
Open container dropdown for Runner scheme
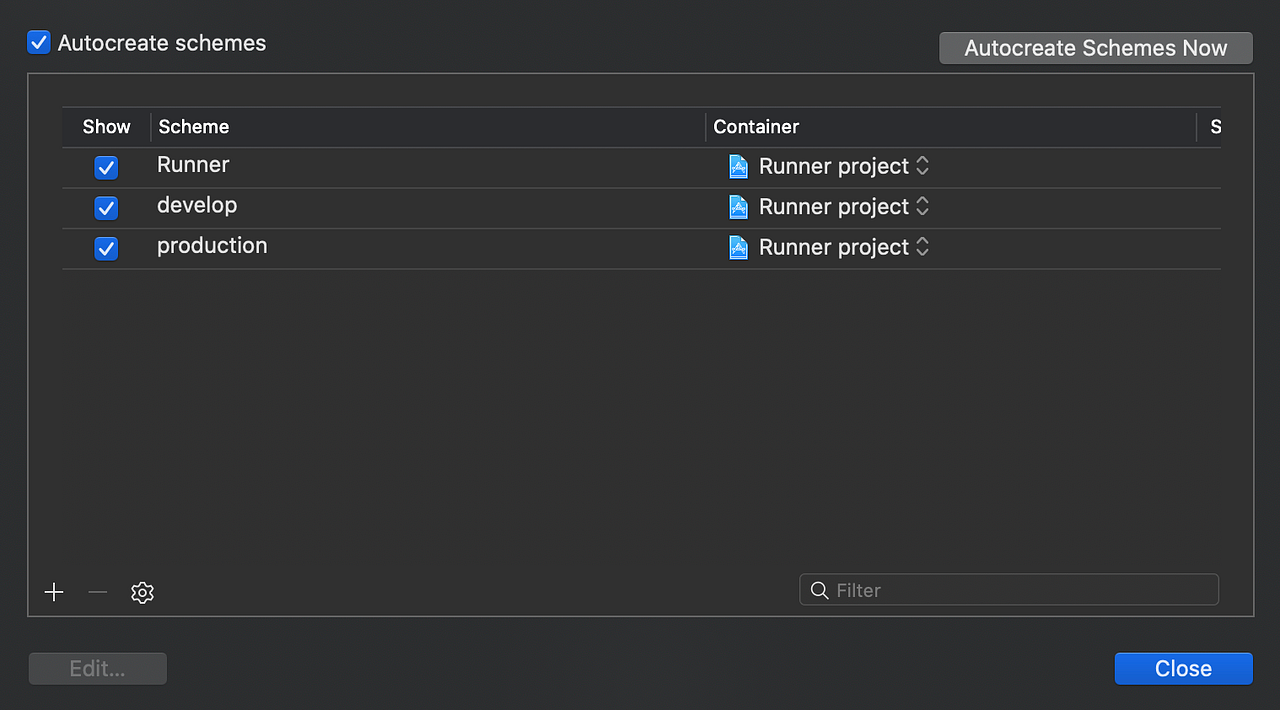click(x=922, y=166)
